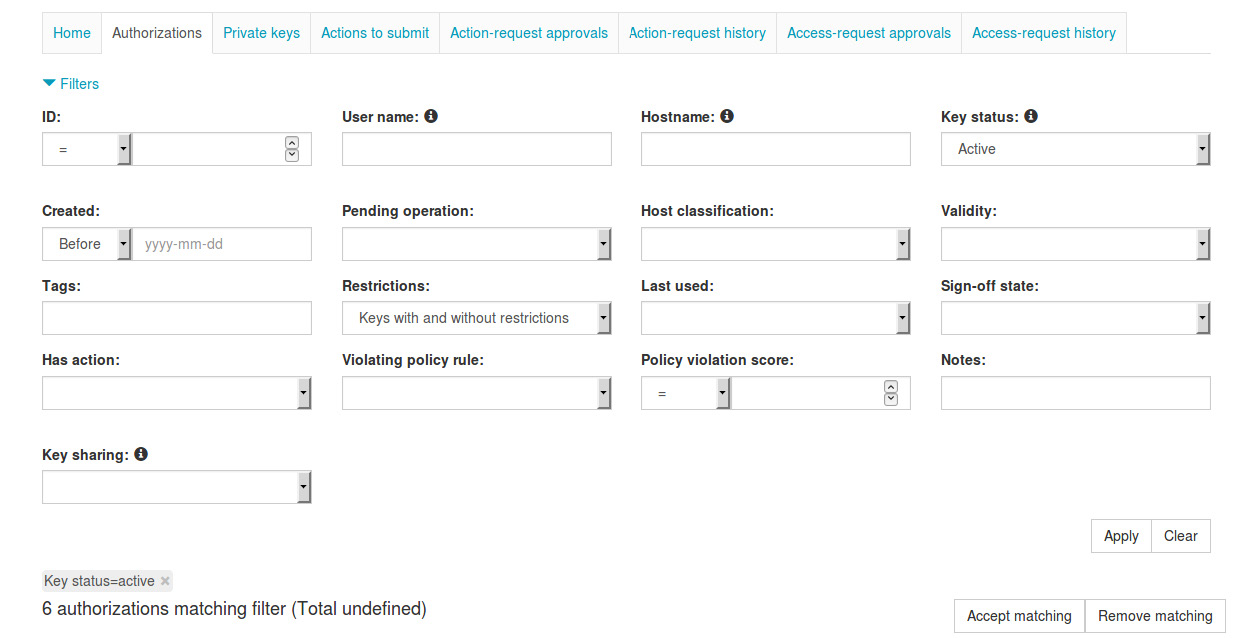The image size is (1239, 638).
Task: Select the Authorizations tab
Action: [x=157, y=33]
